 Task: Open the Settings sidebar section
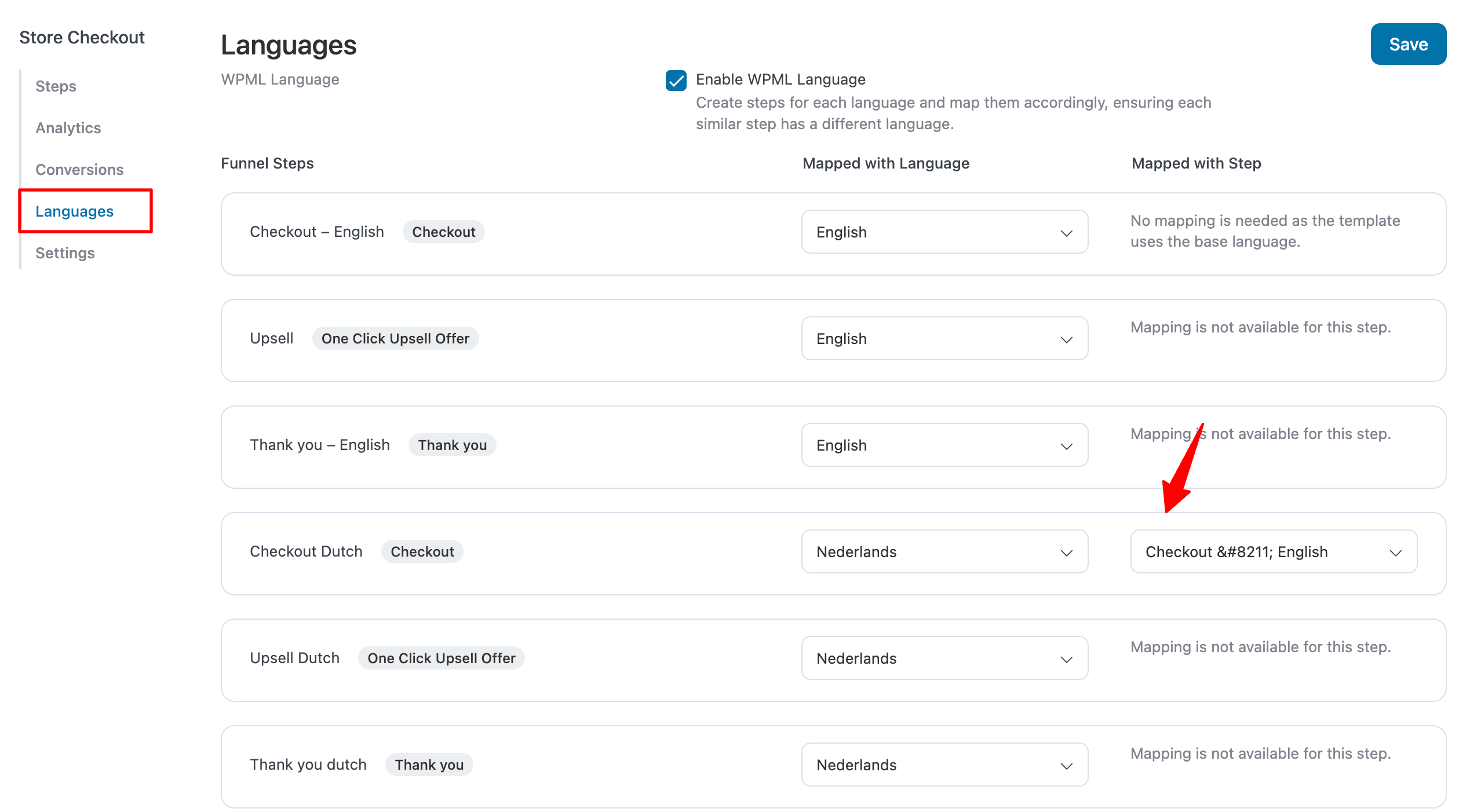pyautogui.click(x=65, y=253)
